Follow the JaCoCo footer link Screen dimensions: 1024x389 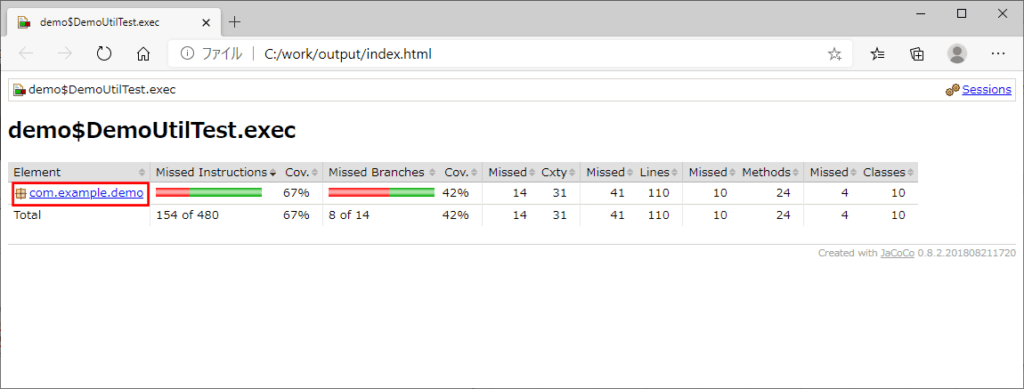pos(897,253)
